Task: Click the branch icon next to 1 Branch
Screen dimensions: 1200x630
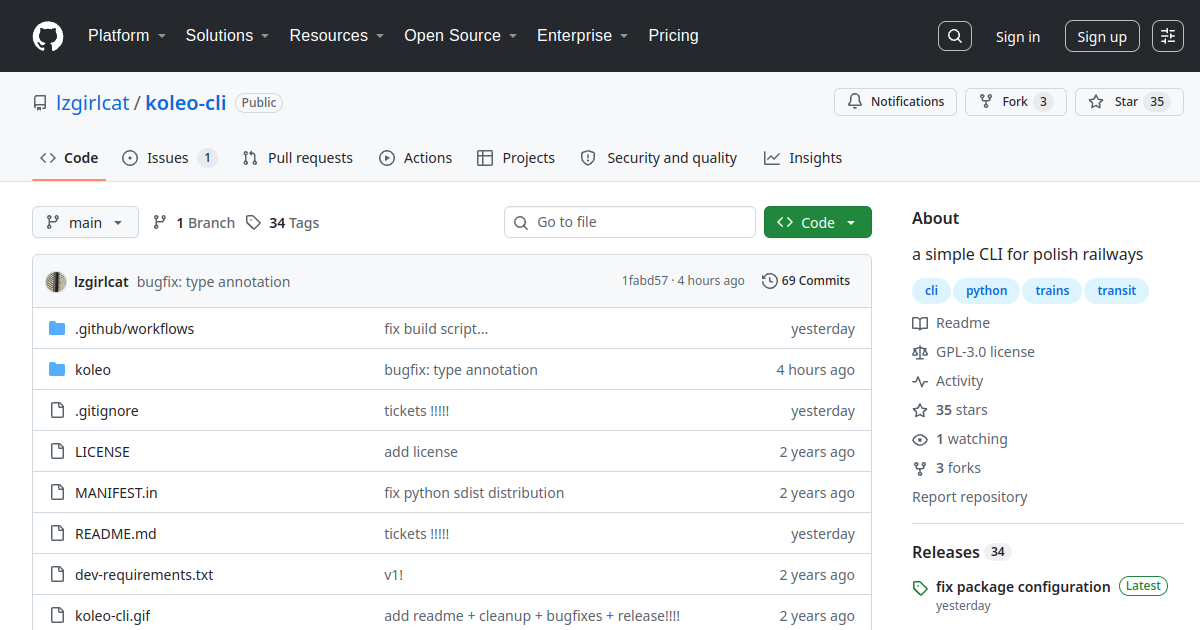Action: [160, 222]
